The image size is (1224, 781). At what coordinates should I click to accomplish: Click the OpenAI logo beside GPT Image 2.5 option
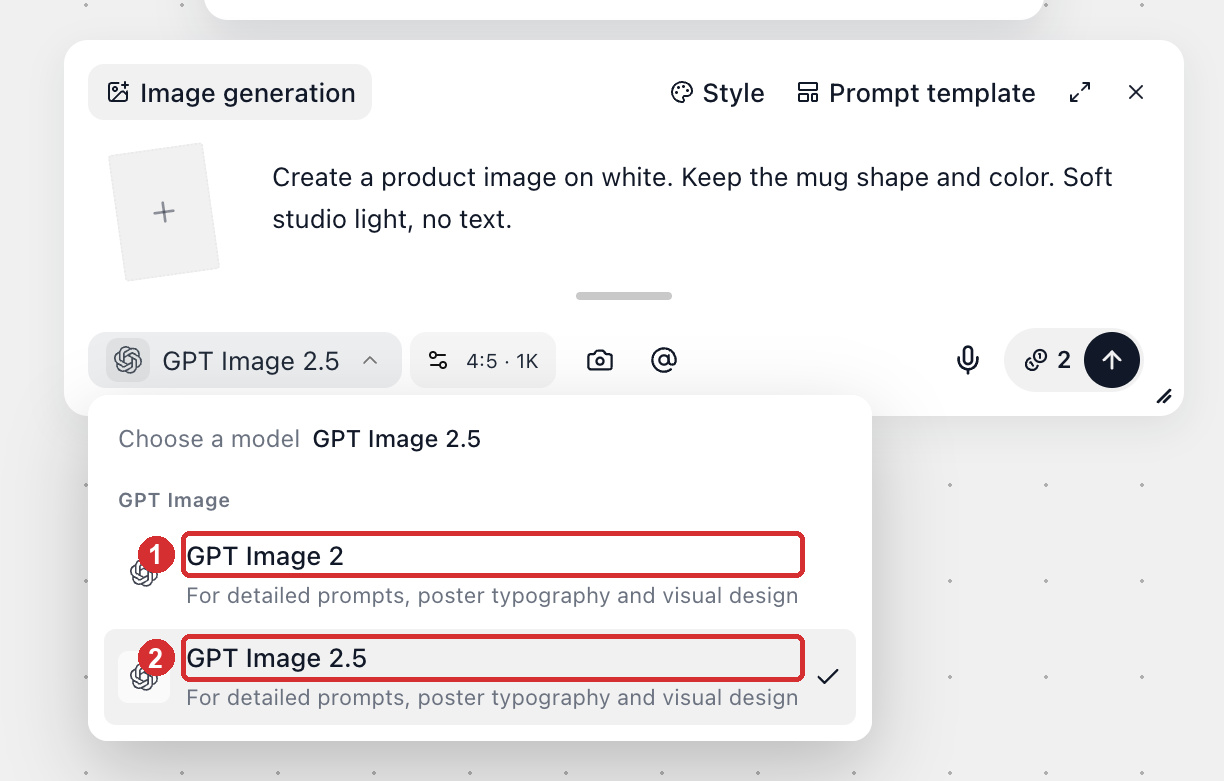pyautogui.click(x=144, y=677)
